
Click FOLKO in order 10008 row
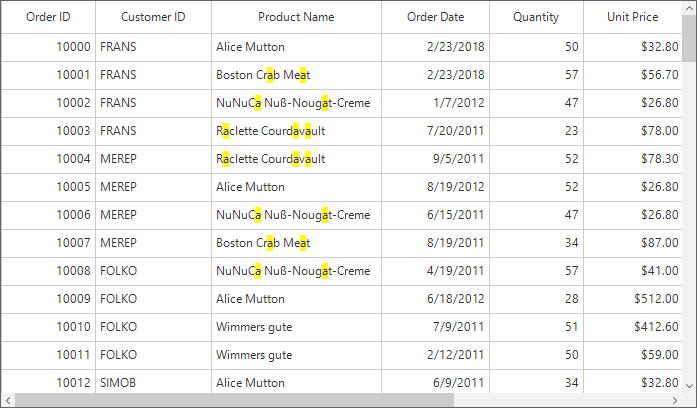118,271
